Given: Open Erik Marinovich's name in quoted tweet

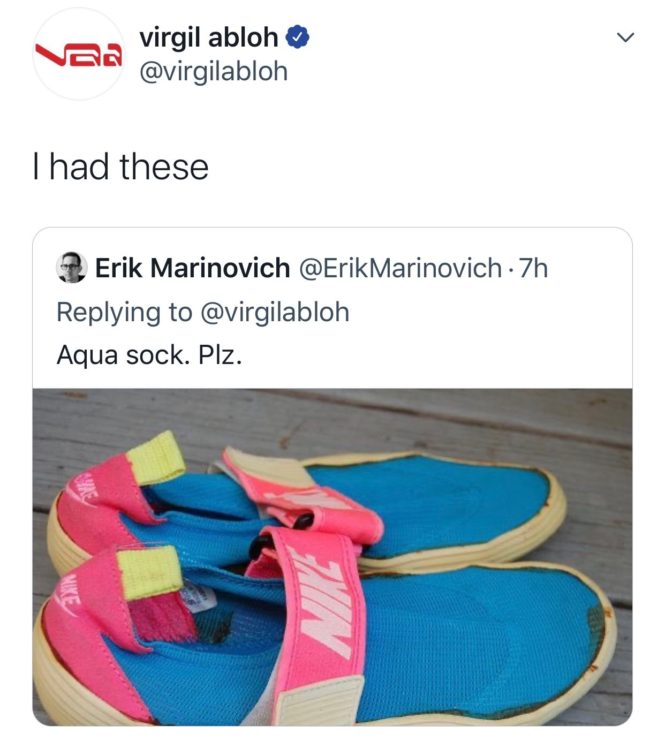Looking at the screenshot, I should pos(192,267).
